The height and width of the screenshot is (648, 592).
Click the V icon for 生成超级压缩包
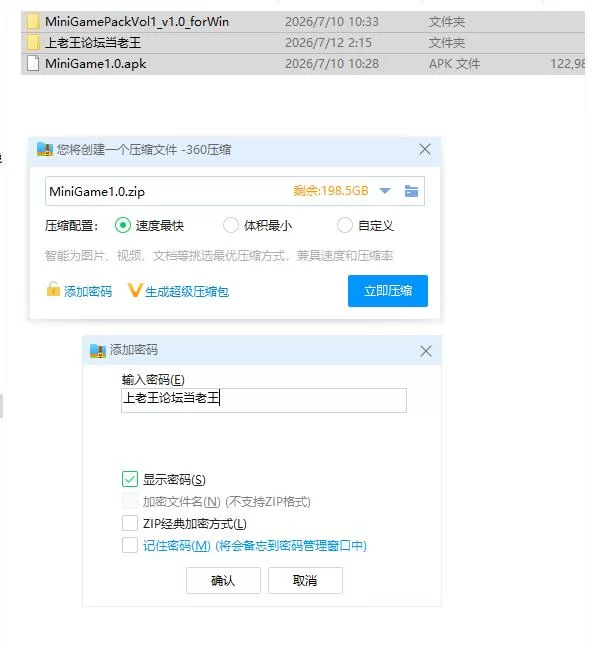coord(135,291)
